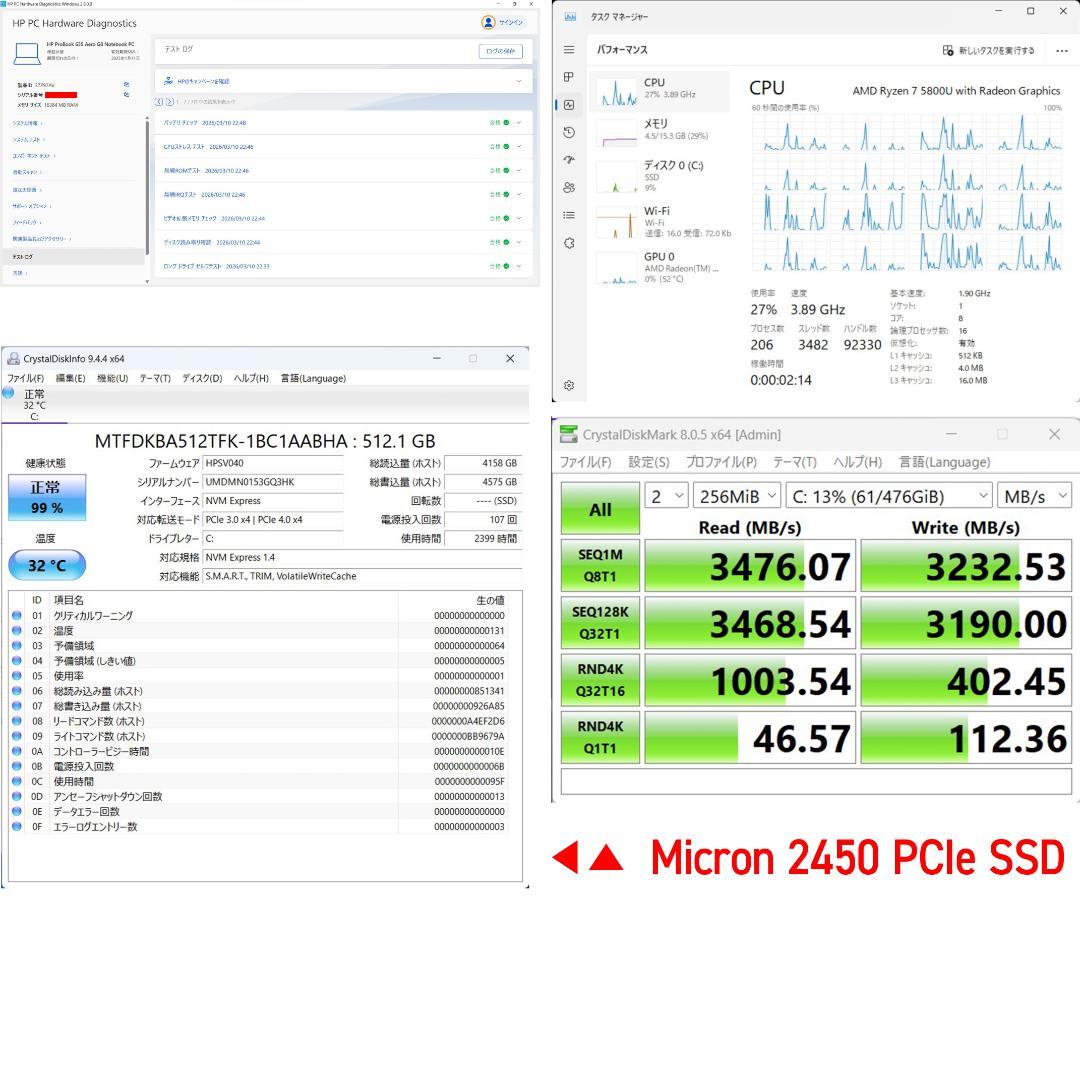Select Wi-Fi entry in performance list

pyautogui.click(x=663, y=220)
